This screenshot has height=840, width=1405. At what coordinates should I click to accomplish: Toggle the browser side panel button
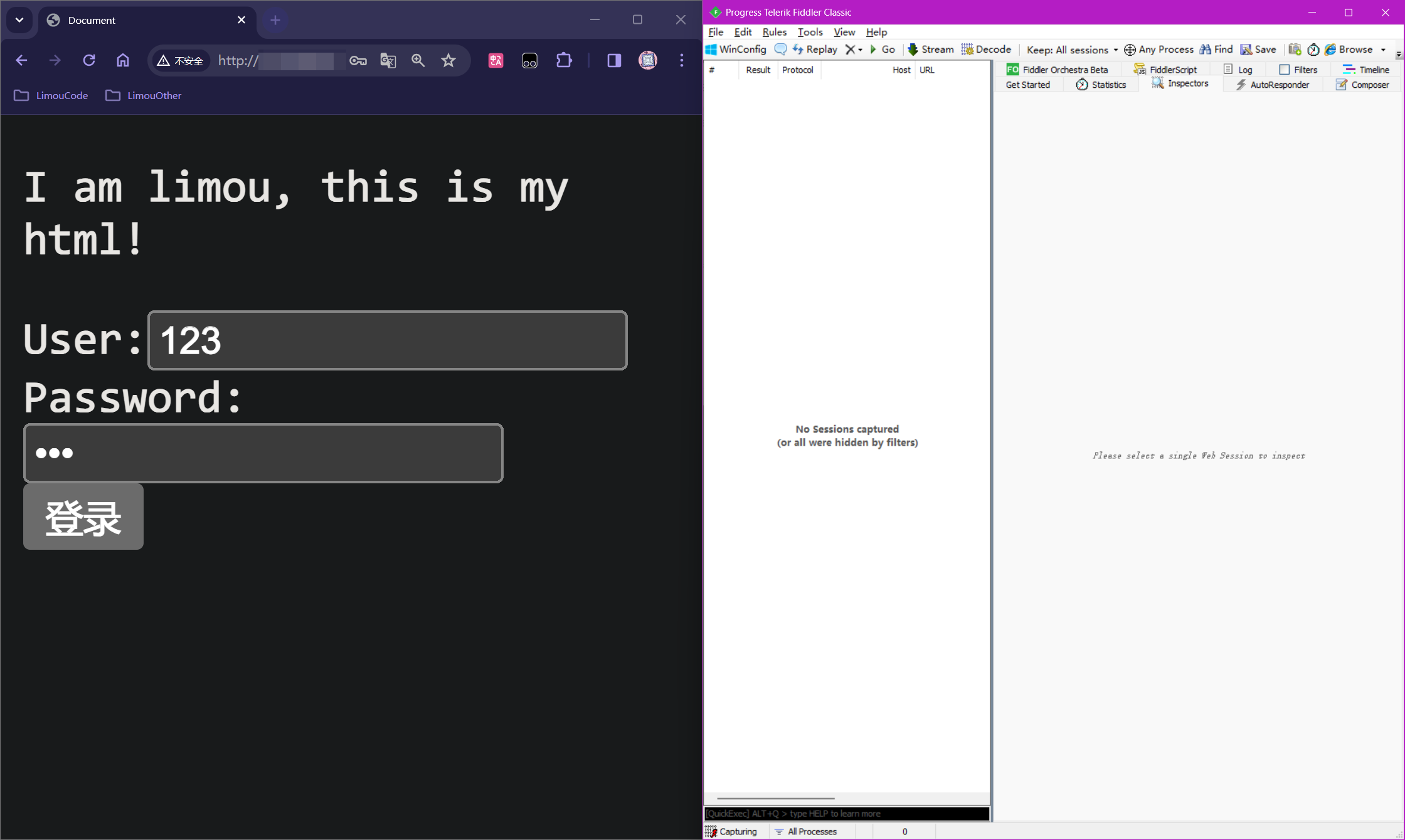(x=614, y=60)
